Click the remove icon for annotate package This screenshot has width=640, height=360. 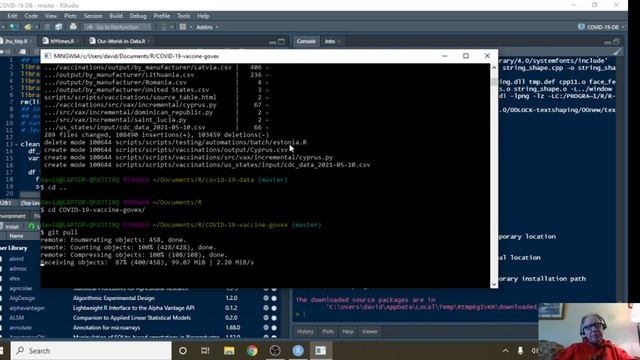(274, 328)
